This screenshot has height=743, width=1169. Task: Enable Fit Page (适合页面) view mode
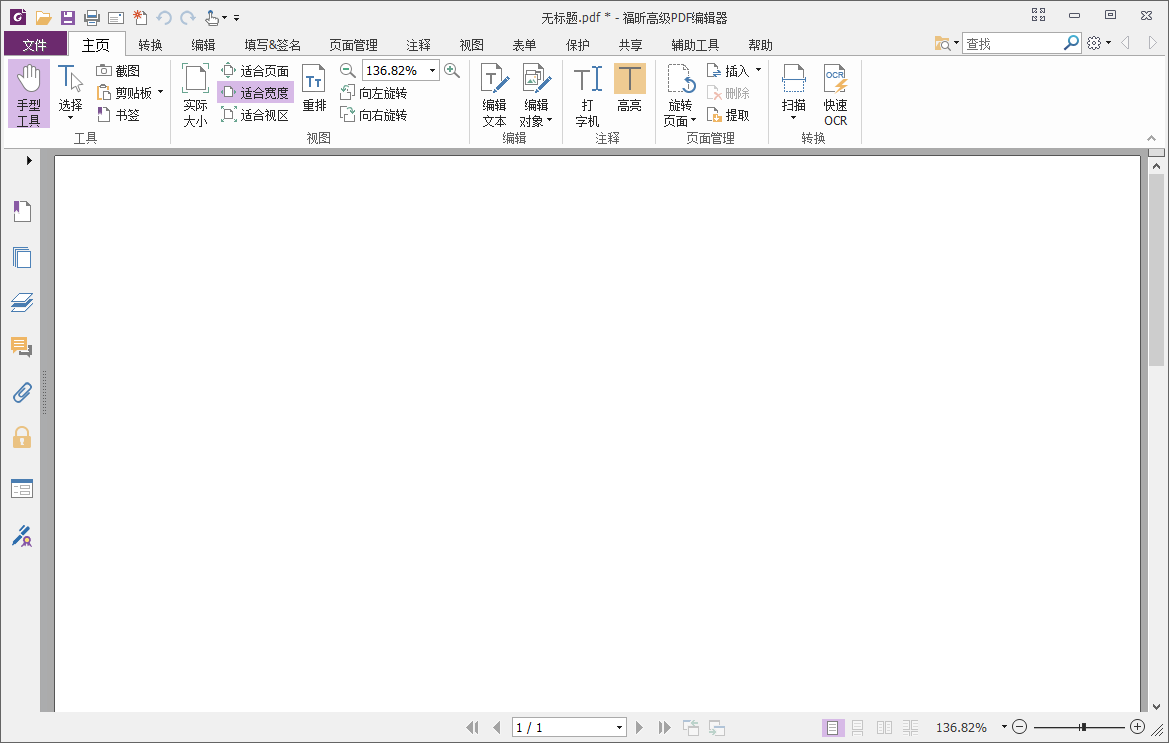[x=257, y=70]
